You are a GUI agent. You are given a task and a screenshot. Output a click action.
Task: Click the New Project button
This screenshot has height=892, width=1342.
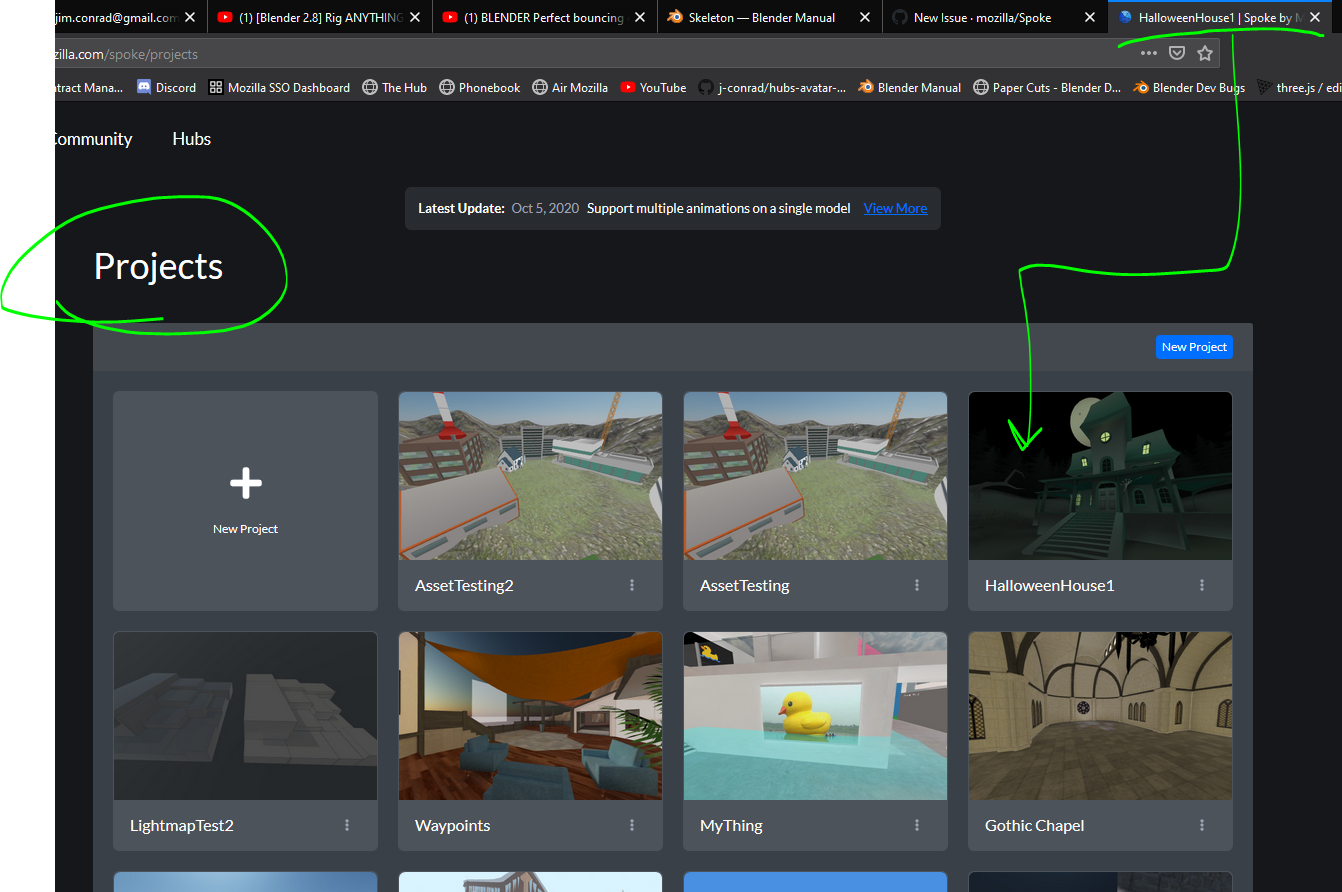coord(1194,347)
